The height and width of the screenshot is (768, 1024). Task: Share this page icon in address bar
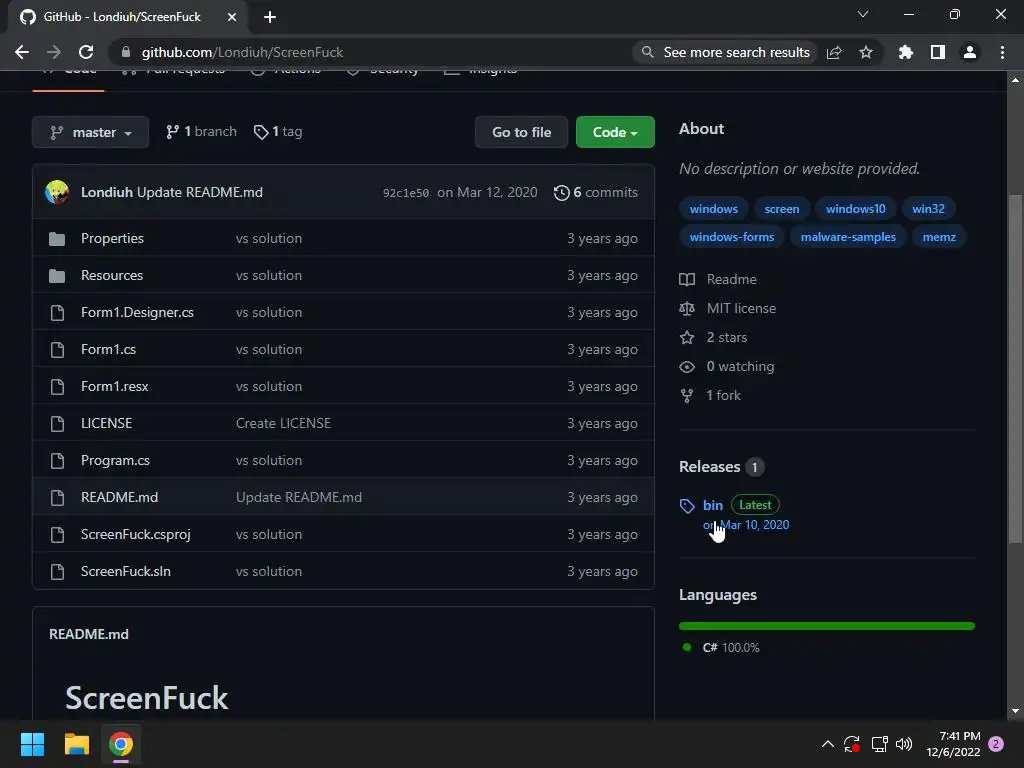[x=834, y=52]
